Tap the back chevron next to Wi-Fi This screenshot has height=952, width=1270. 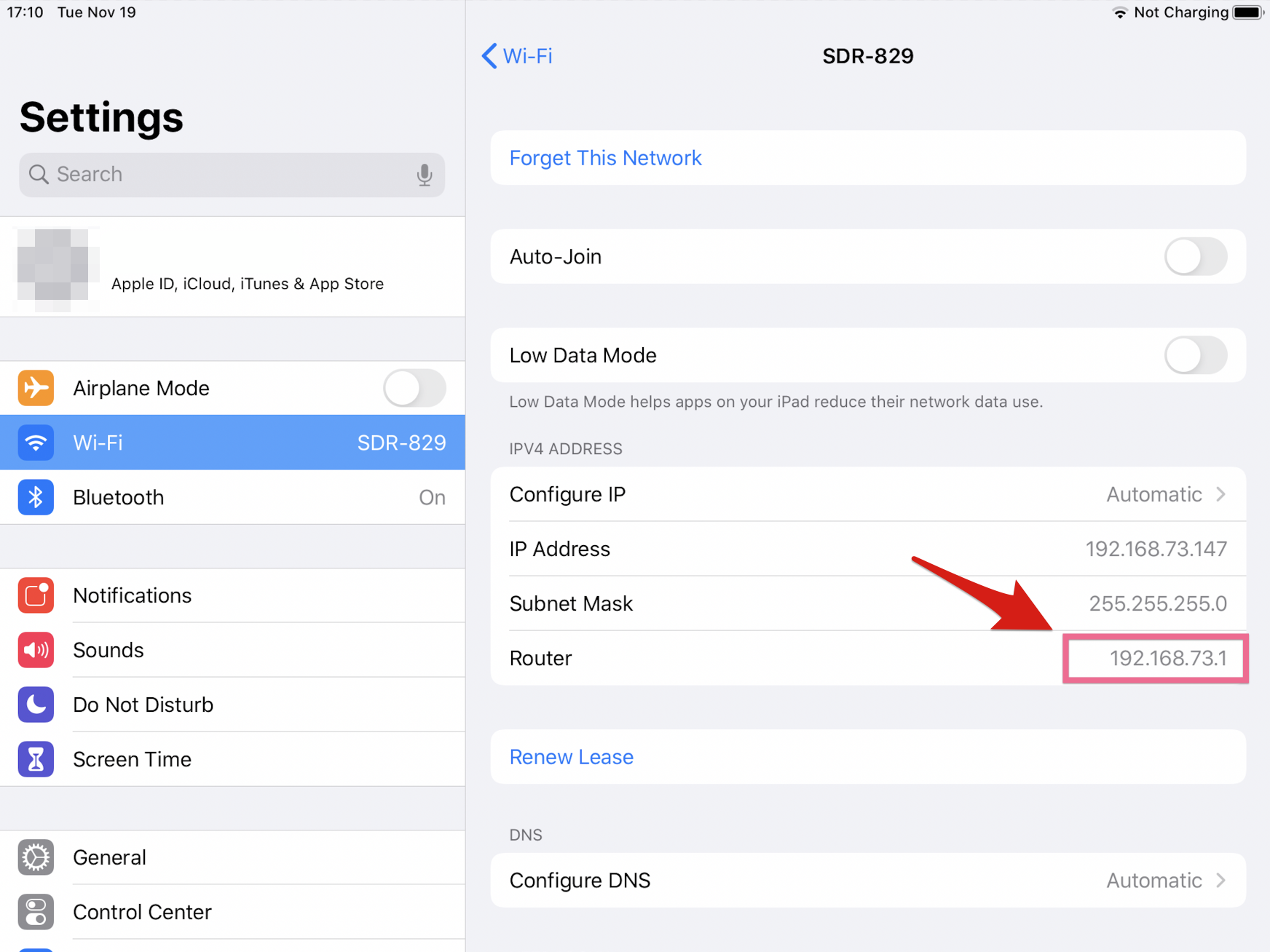(489, 56)
